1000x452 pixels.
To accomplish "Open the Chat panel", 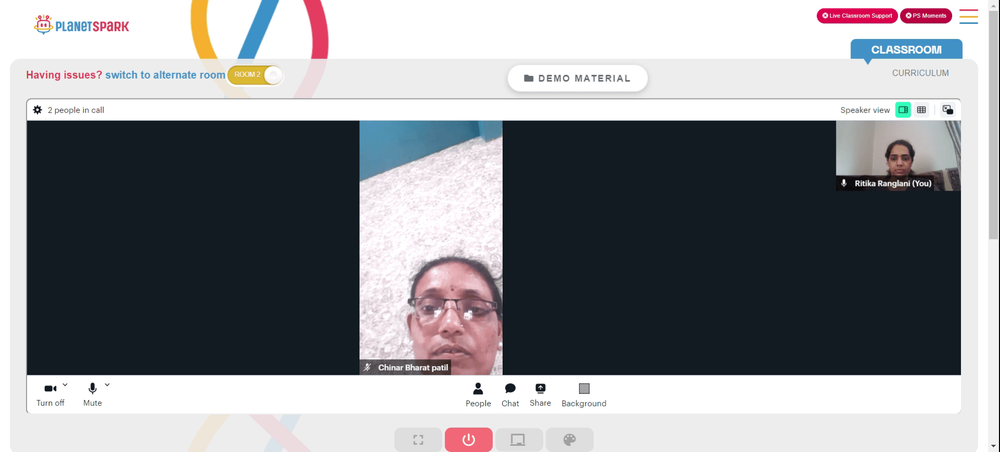I will (x=510, y=395).
